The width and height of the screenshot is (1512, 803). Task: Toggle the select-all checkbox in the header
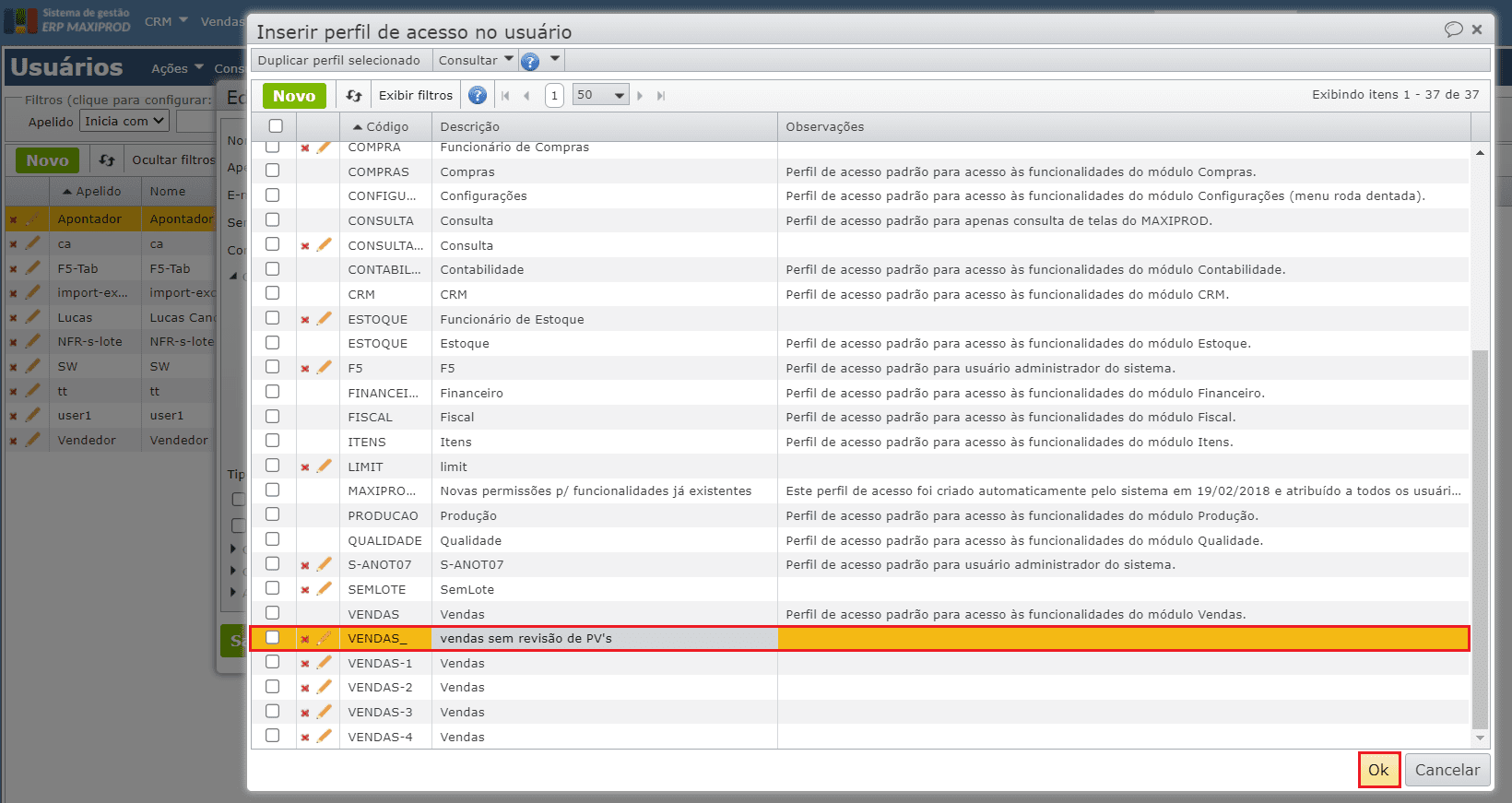tap(276, 126)
